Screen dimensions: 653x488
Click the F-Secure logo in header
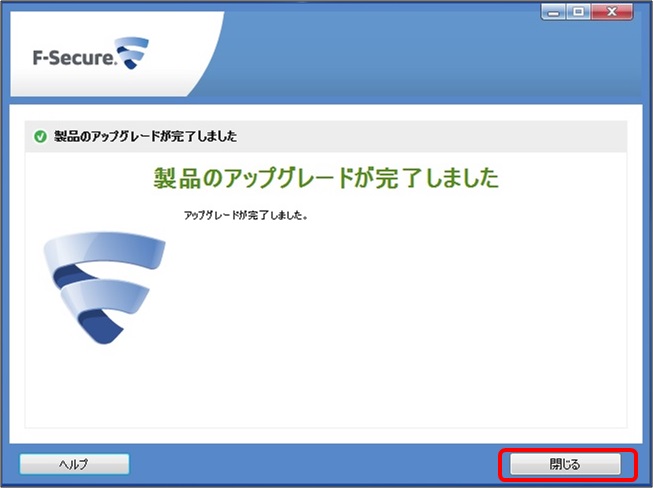click(x=91, y=54)
